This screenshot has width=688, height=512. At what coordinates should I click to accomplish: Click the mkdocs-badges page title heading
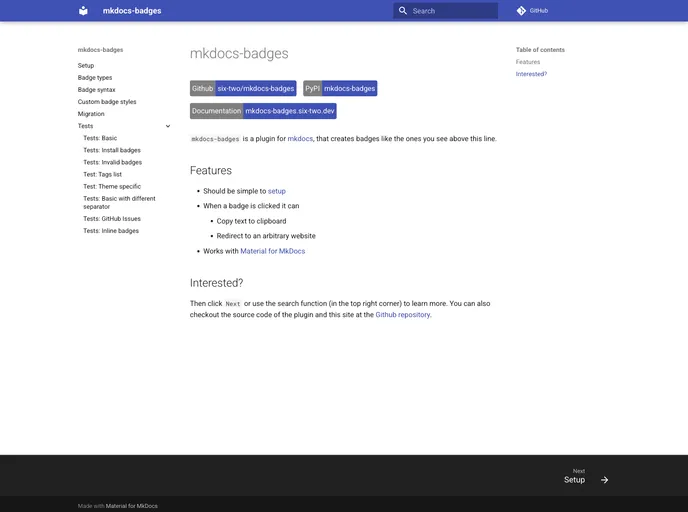(239, 54)
